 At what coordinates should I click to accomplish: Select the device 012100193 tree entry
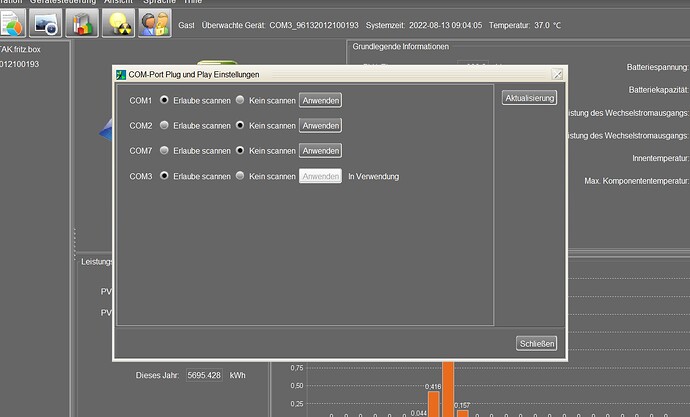click(x=19, y=64)
